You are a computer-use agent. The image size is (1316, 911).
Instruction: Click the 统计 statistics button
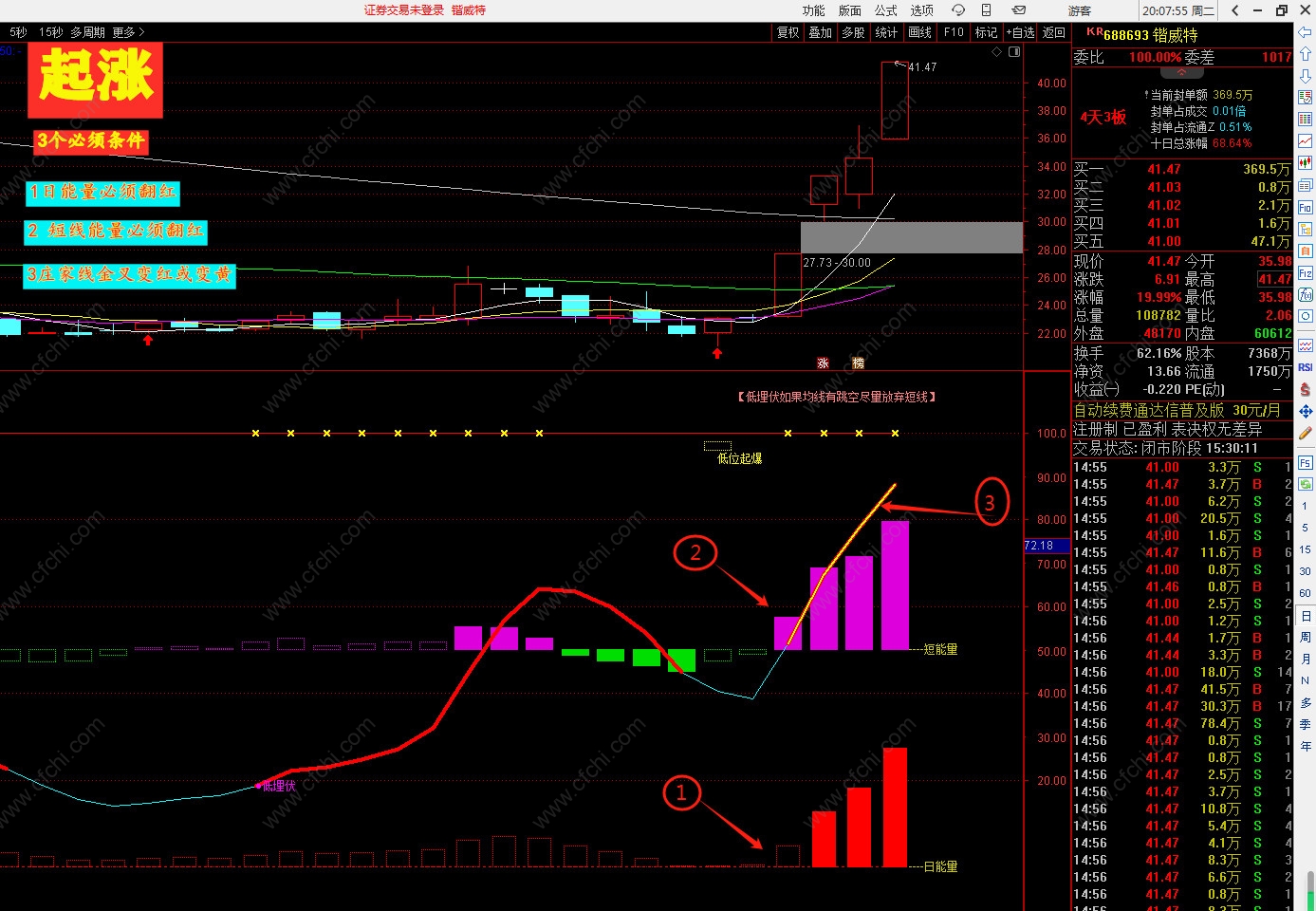[x=886, y=32]
